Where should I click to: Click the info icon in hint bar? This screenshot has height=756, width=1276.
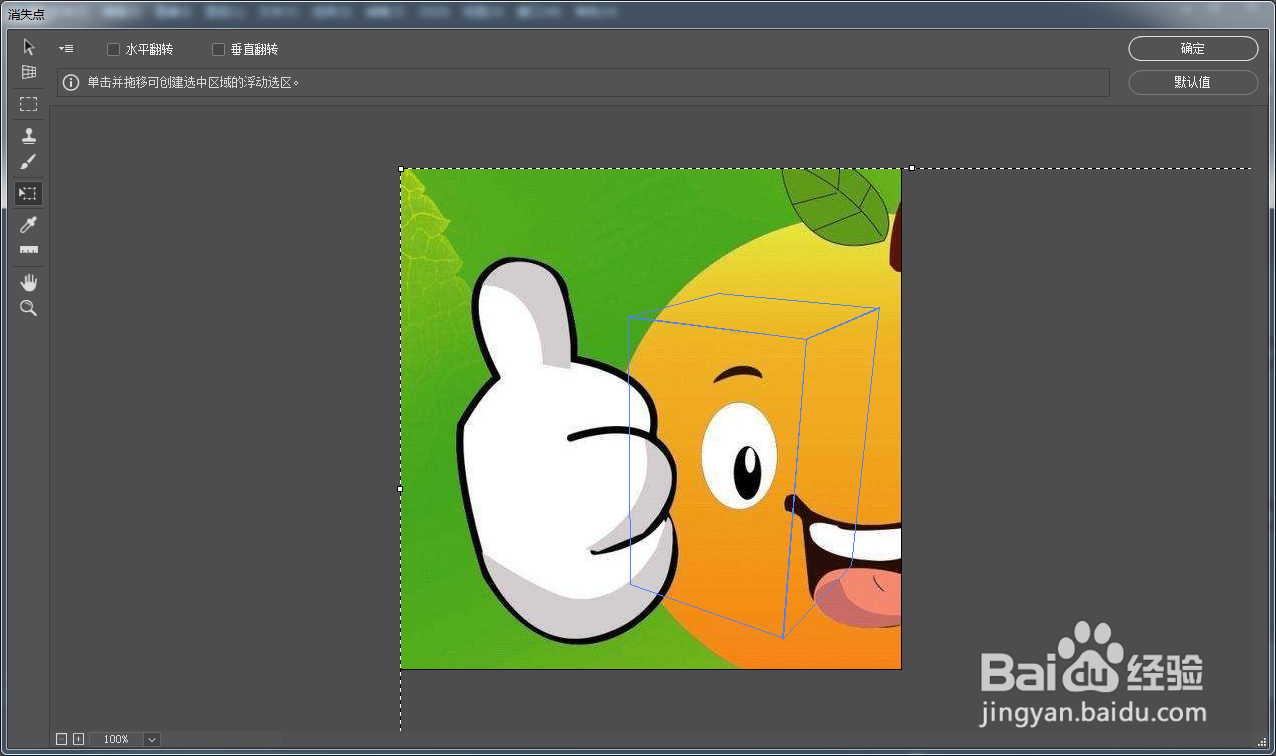[x=71, y=82]
